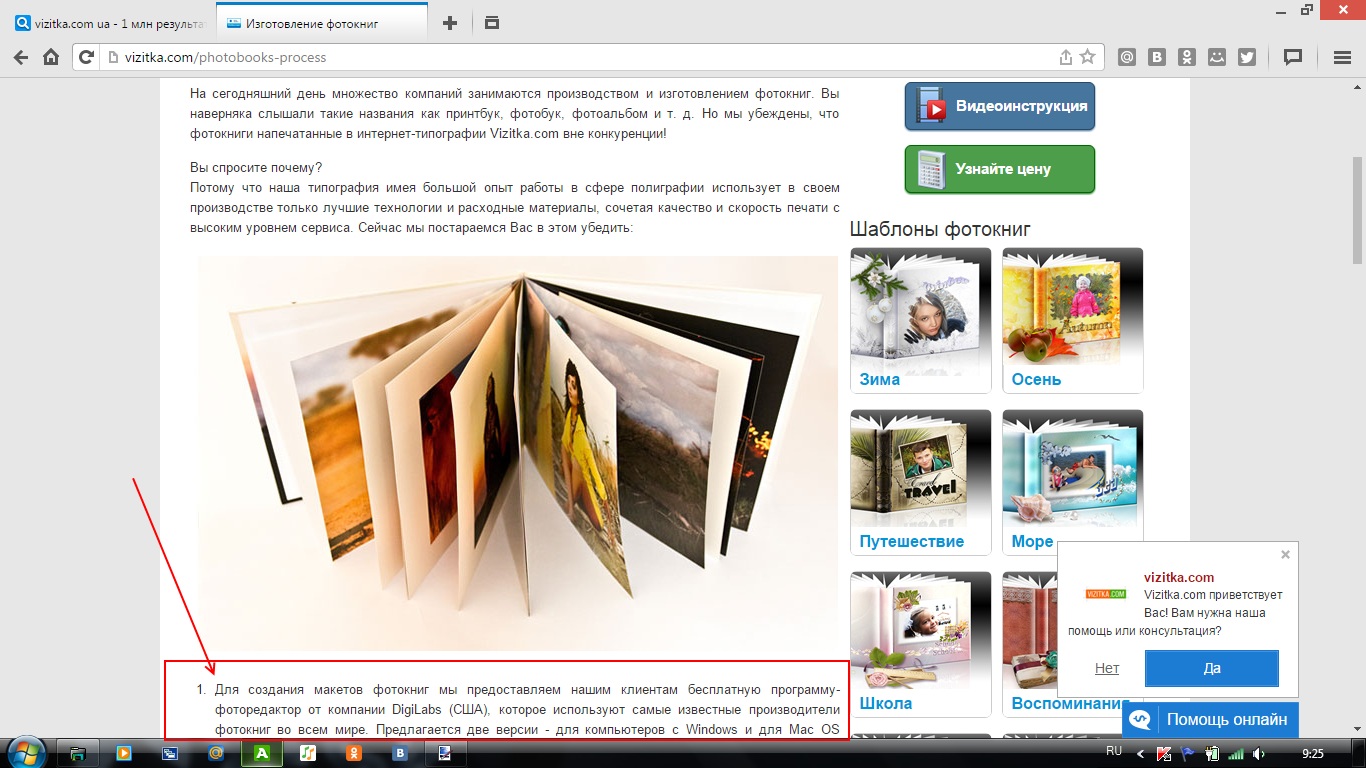Viewport: 1366px width, 768px height.
Task: Close the vizitka.com greeting popup
Action: tap(1285, 554)
